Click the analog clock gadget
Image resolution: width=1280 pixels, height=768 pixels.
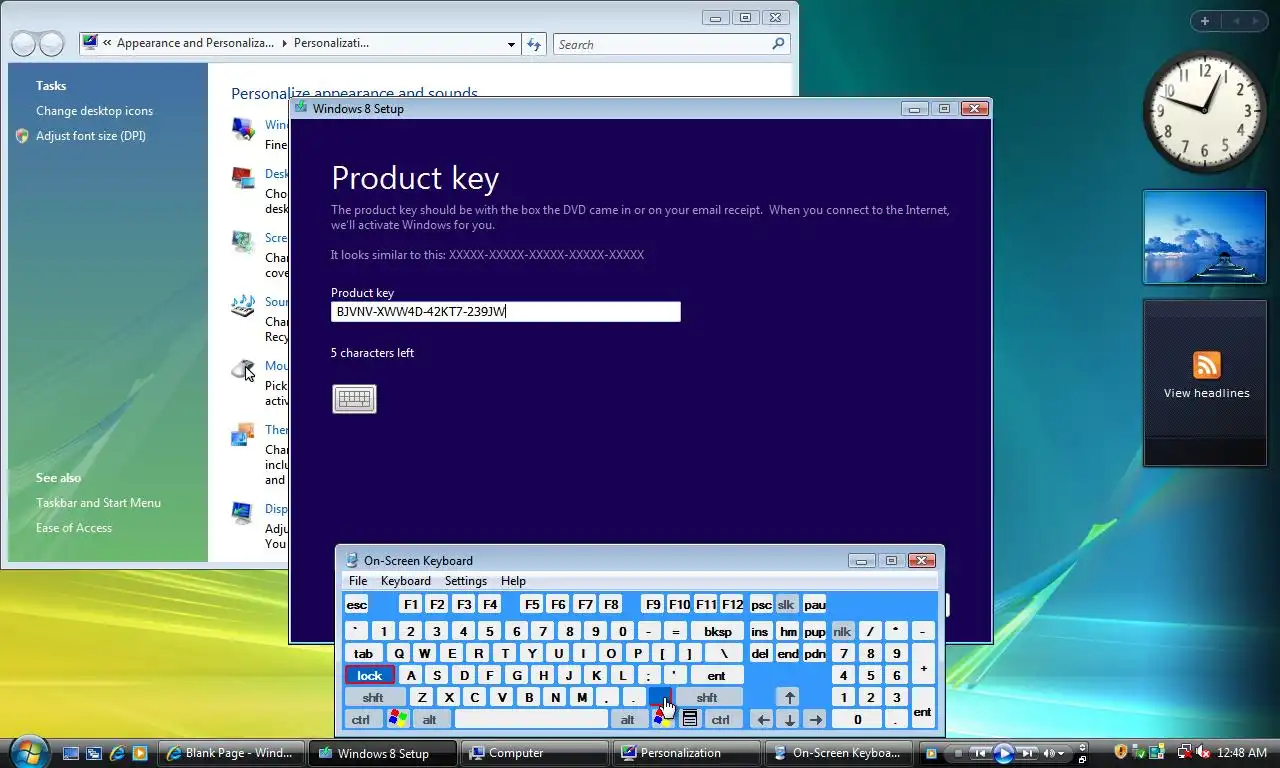1205,110
